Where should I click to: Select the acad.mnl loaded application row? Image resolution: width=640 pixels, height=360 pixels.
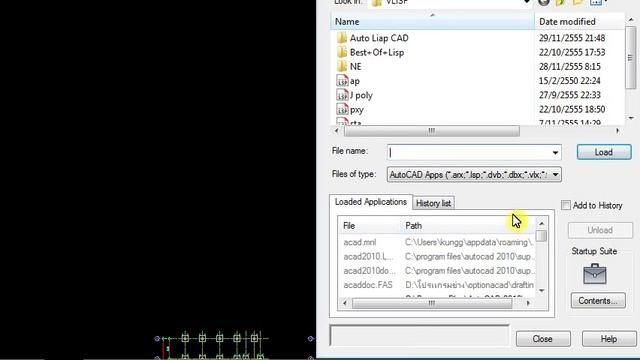click(x=437, y=242)
